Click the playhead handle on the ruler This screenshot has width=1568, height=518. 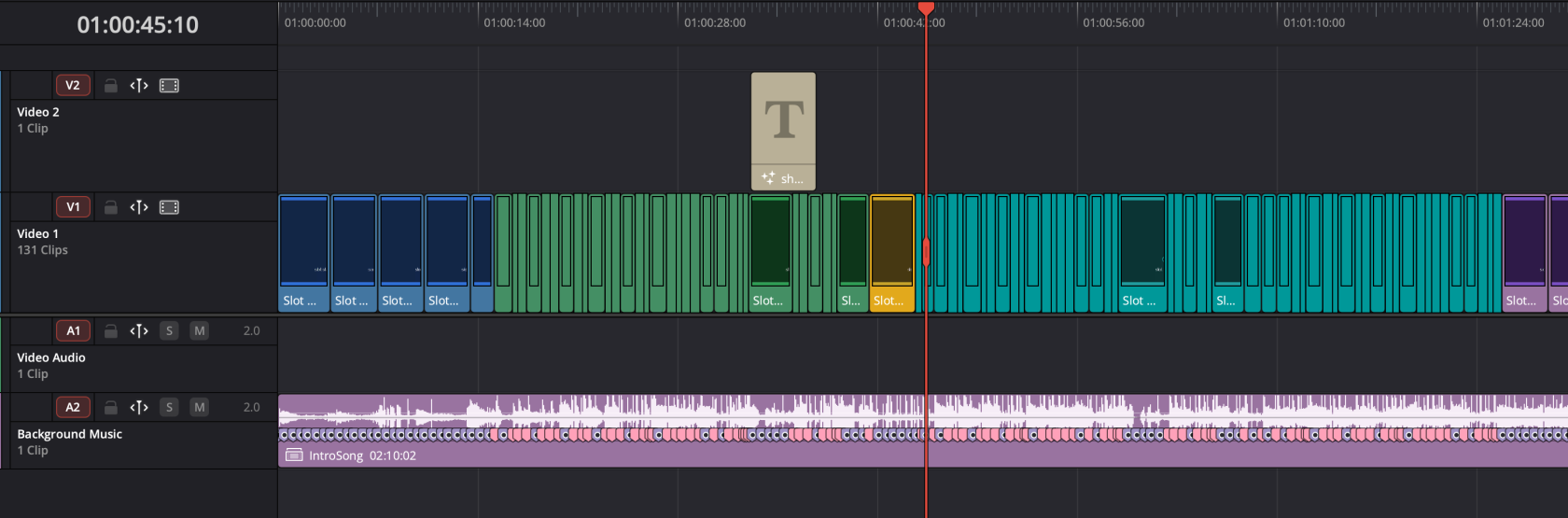coord(926,8)
